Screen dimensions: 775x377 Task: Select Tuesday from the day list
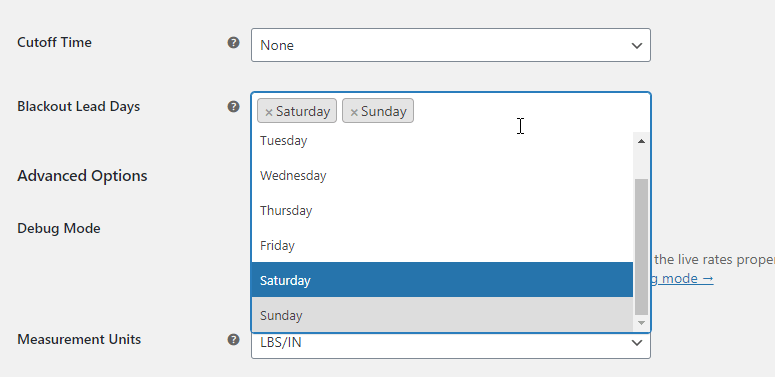click(442, 141)
